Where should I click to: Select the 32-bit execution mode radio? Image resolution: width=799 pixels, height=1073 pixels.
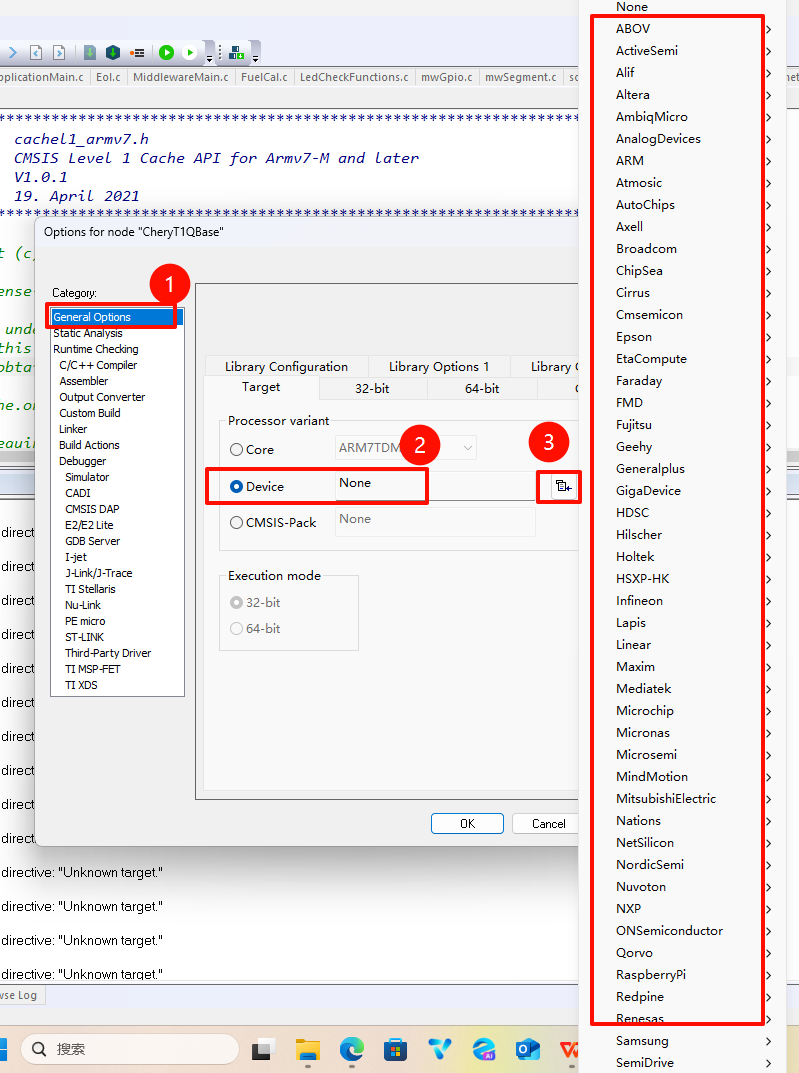click(237, 603)
